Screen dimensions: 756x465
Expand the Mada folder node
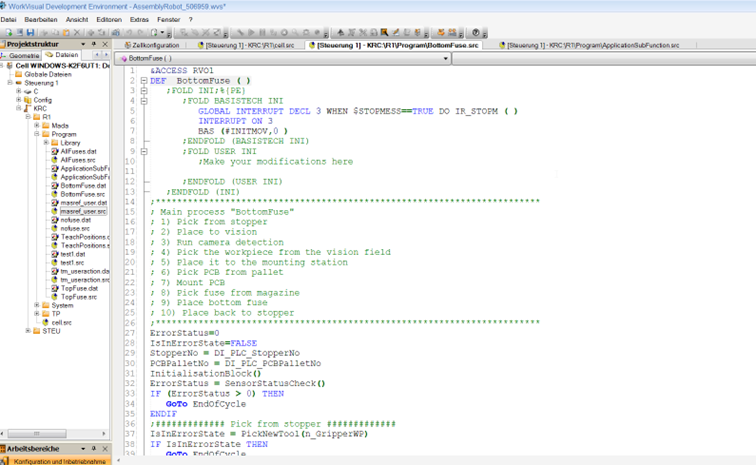pyautogui.click(x=37, y=125)
